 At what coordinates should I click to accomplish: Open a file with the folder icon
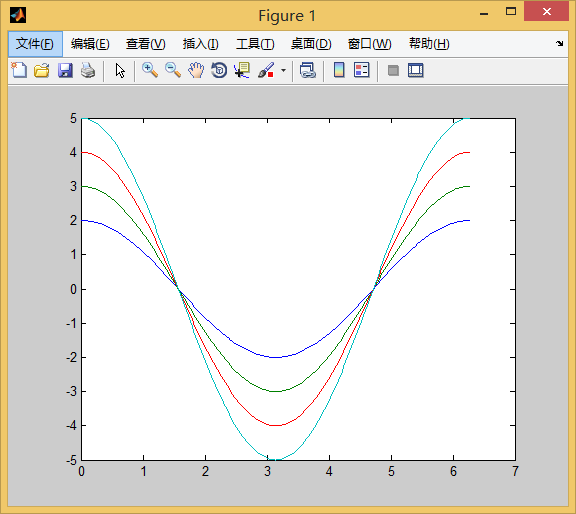click(42, 70)
